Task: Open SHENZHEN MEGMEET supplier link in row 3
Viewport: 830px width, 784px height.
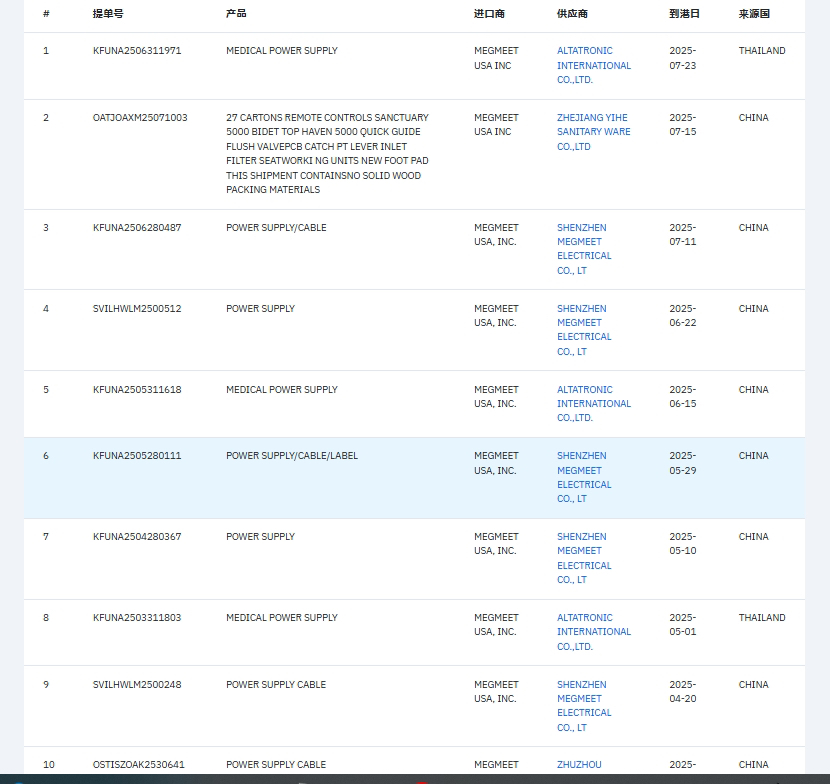Action: [584, 249]
